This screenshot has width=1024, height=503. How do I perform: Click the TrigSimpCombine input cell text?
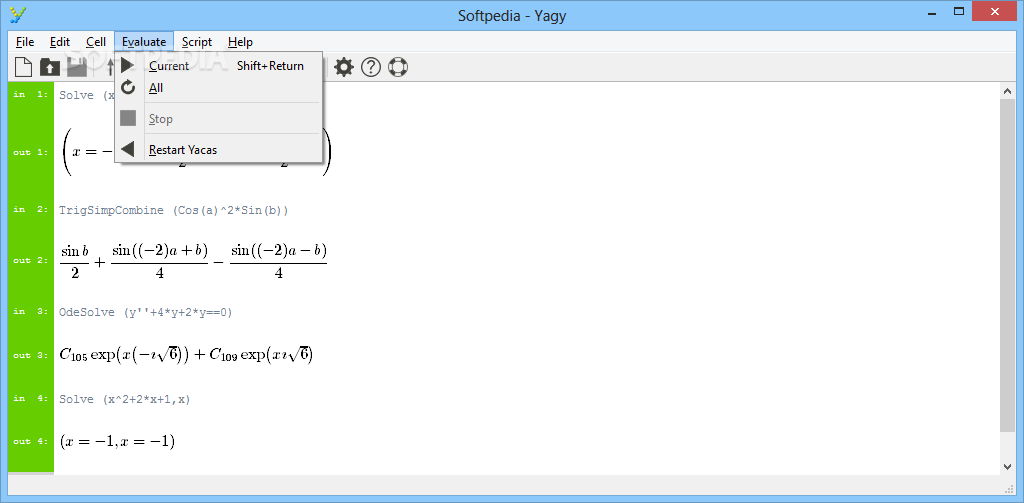(174, 210)
